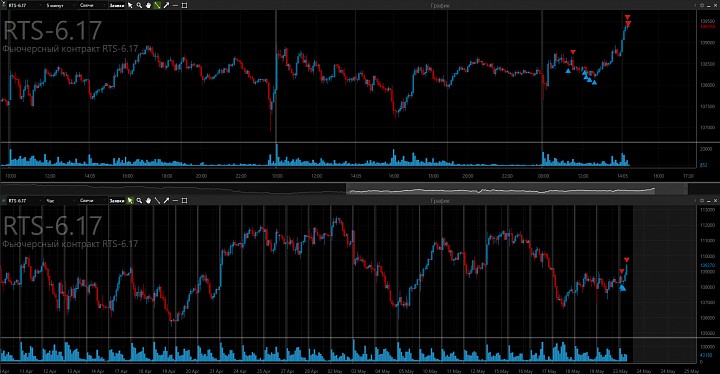The height and width of the screenshot is (374, 720).
Task: Activate the zoom magnifier in bottom chart
Action: tap(139, 200)
